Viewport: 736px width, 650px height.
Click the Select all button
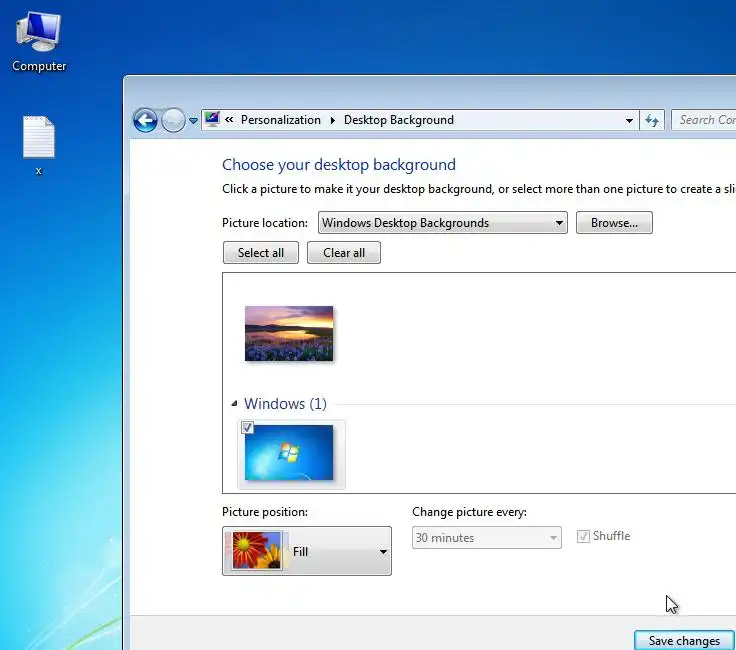[261, 252]
